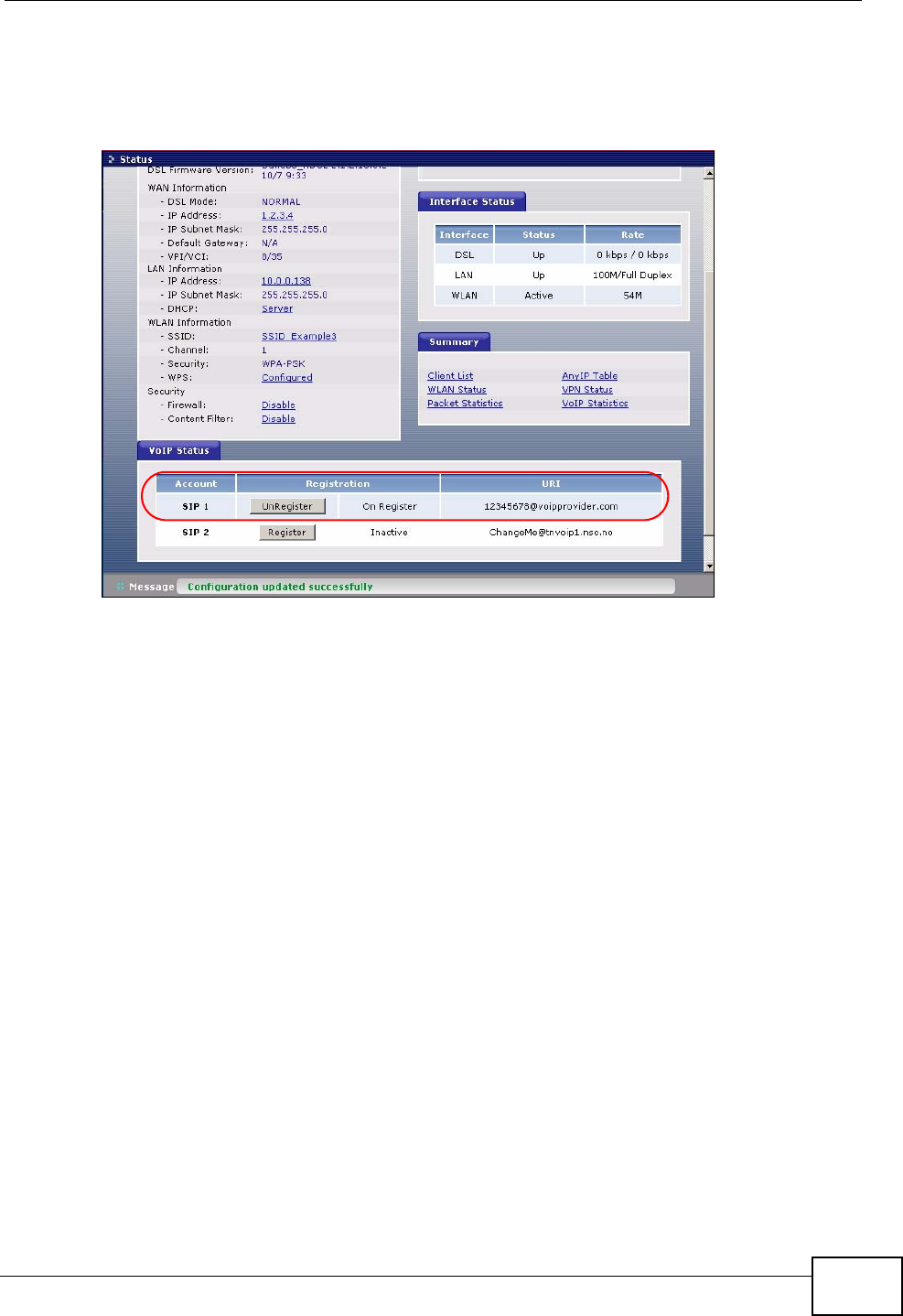Screen dimensions: 903x1316
Task: Click the Content Filter Disable link
Action: (278, 419)
